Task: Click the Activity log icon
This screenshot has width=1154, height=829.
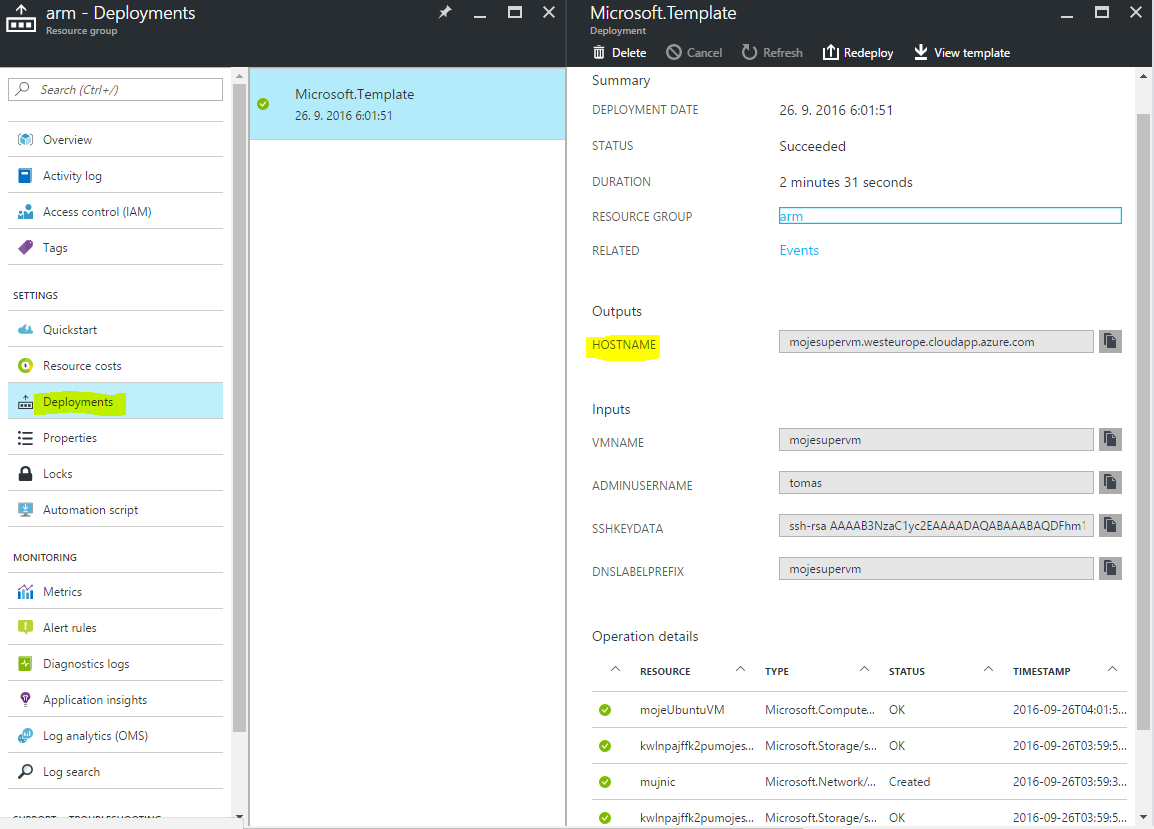Action: pyautogui.click(x=26, y=175)
